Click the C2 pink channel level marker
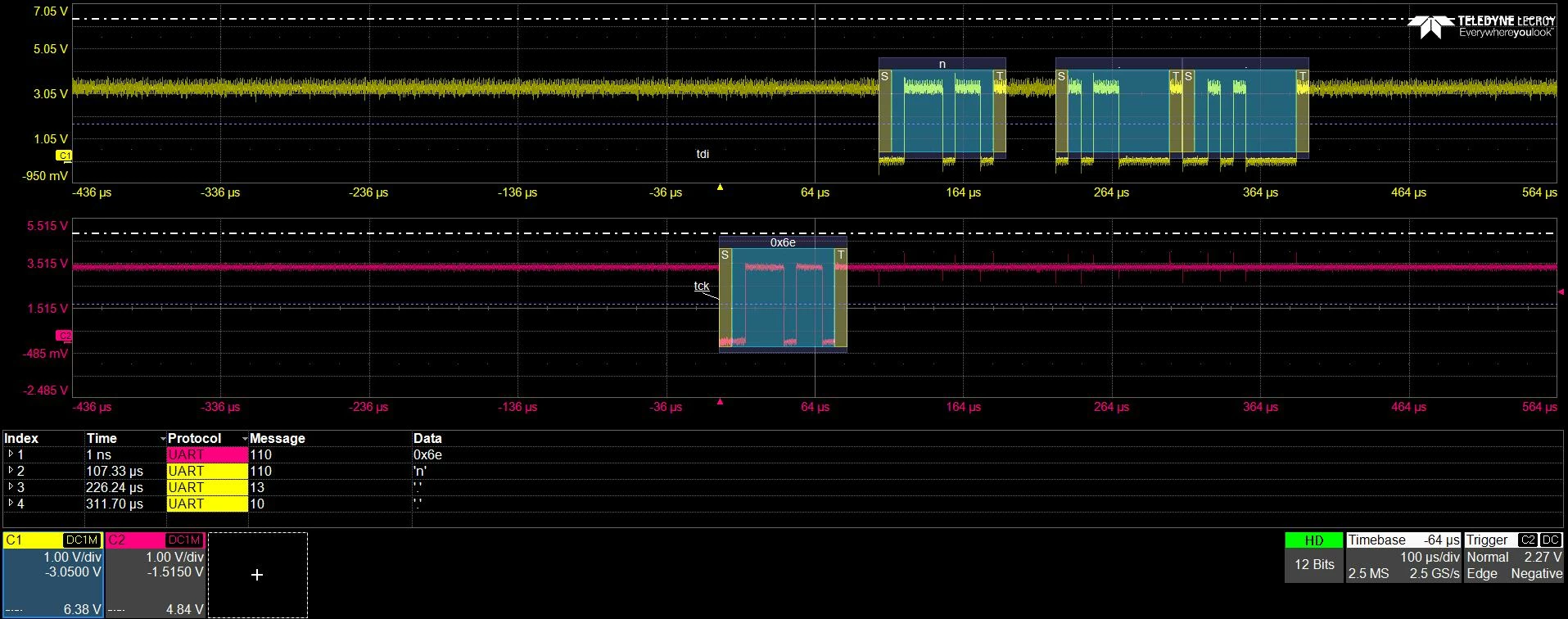 [x=64, y=336]
